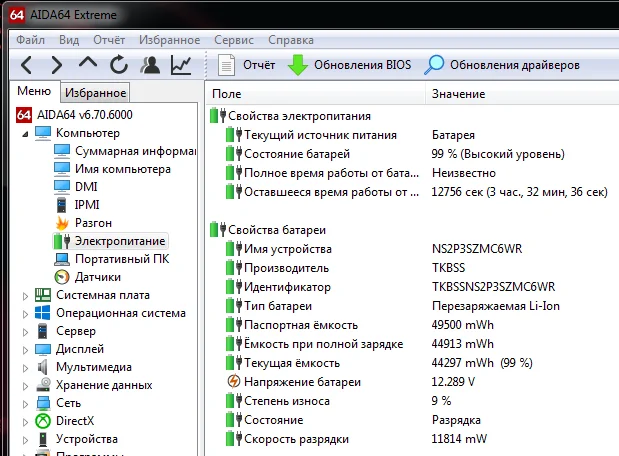
Task: Select Суммарная информация tree item
Action: coord(135,151)
